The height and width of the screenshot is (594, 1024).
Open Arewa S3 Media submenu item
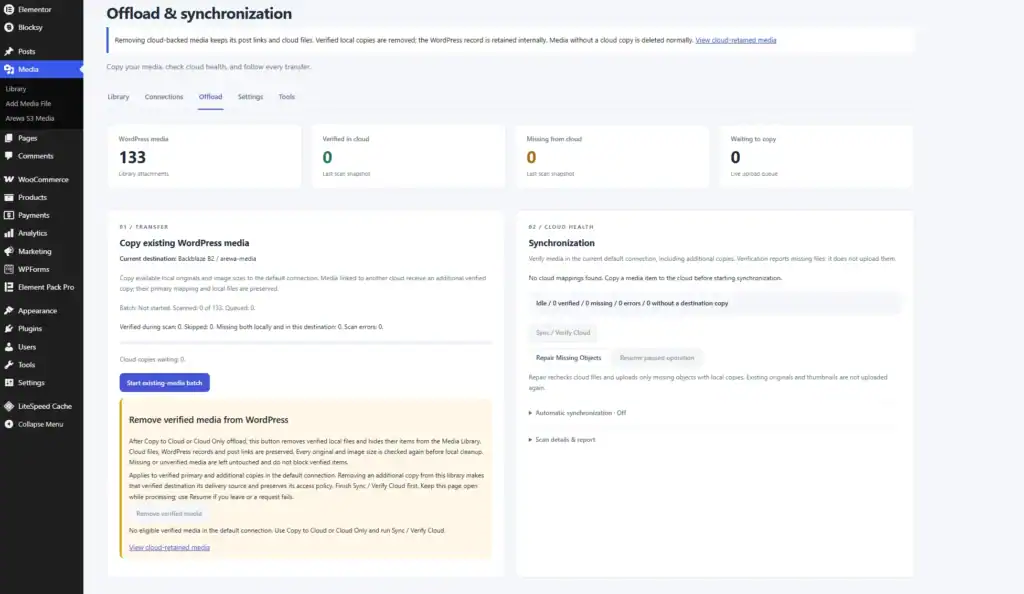coord(29,119)
